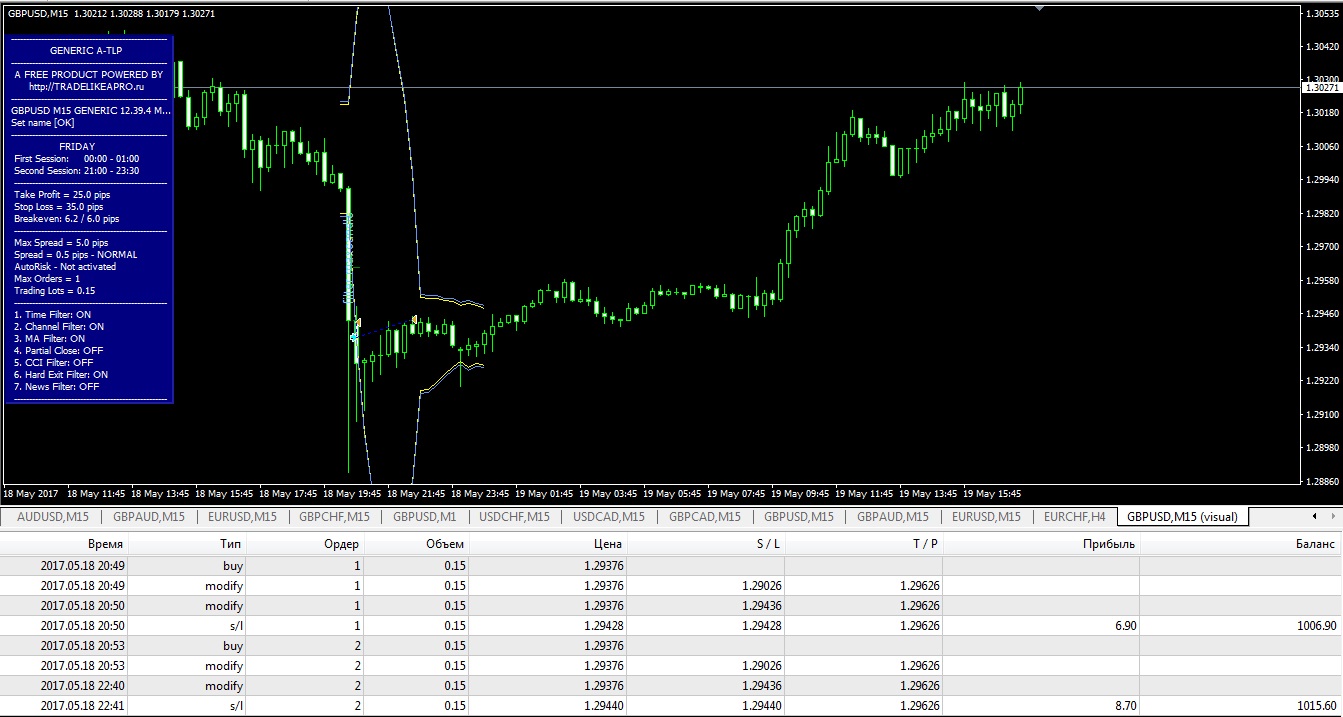Click the 2. Channel Filter: ON line
Viewport: 1343px width, 717px height.
(59, 327)
